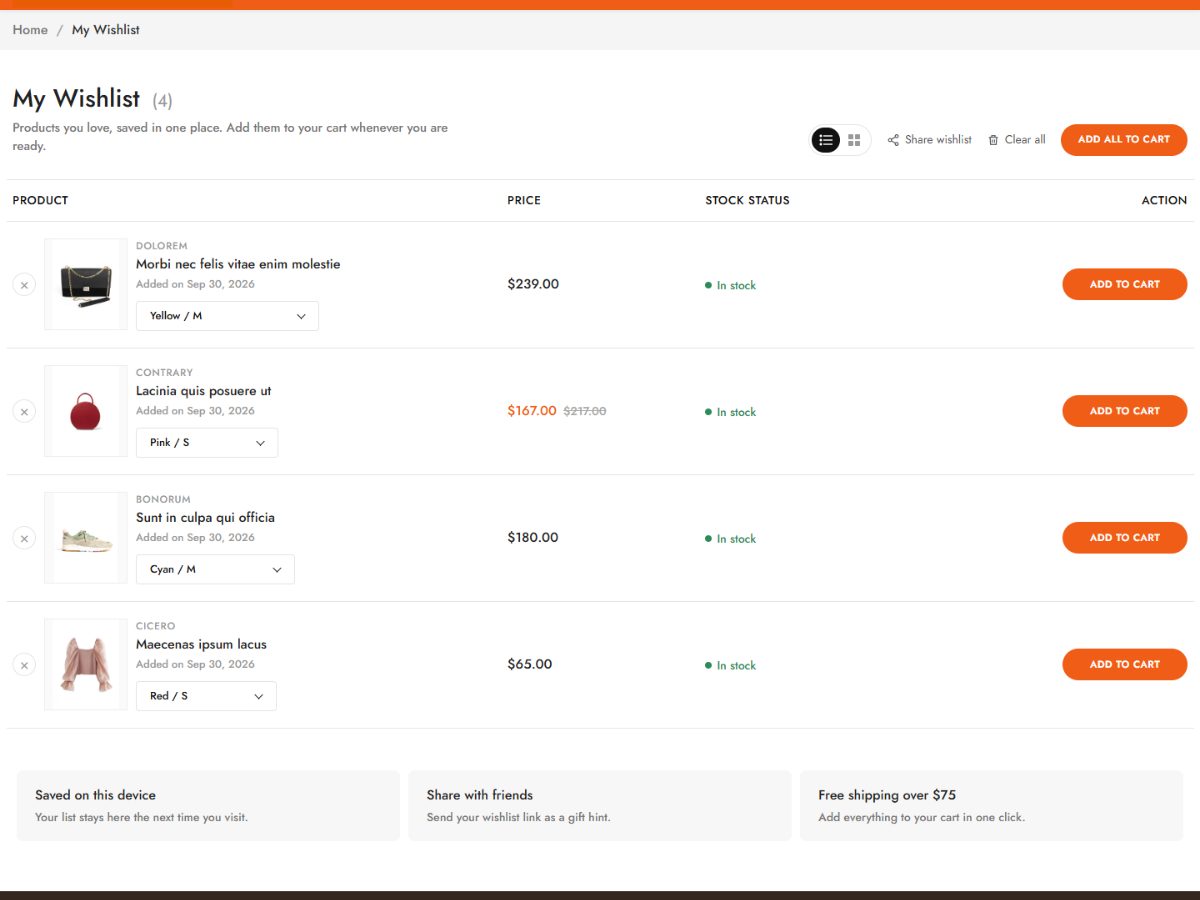Click the BONORUM brand label
This screenshot has height=900, width=1200.
pyautogui.click(x=163, y=500)
